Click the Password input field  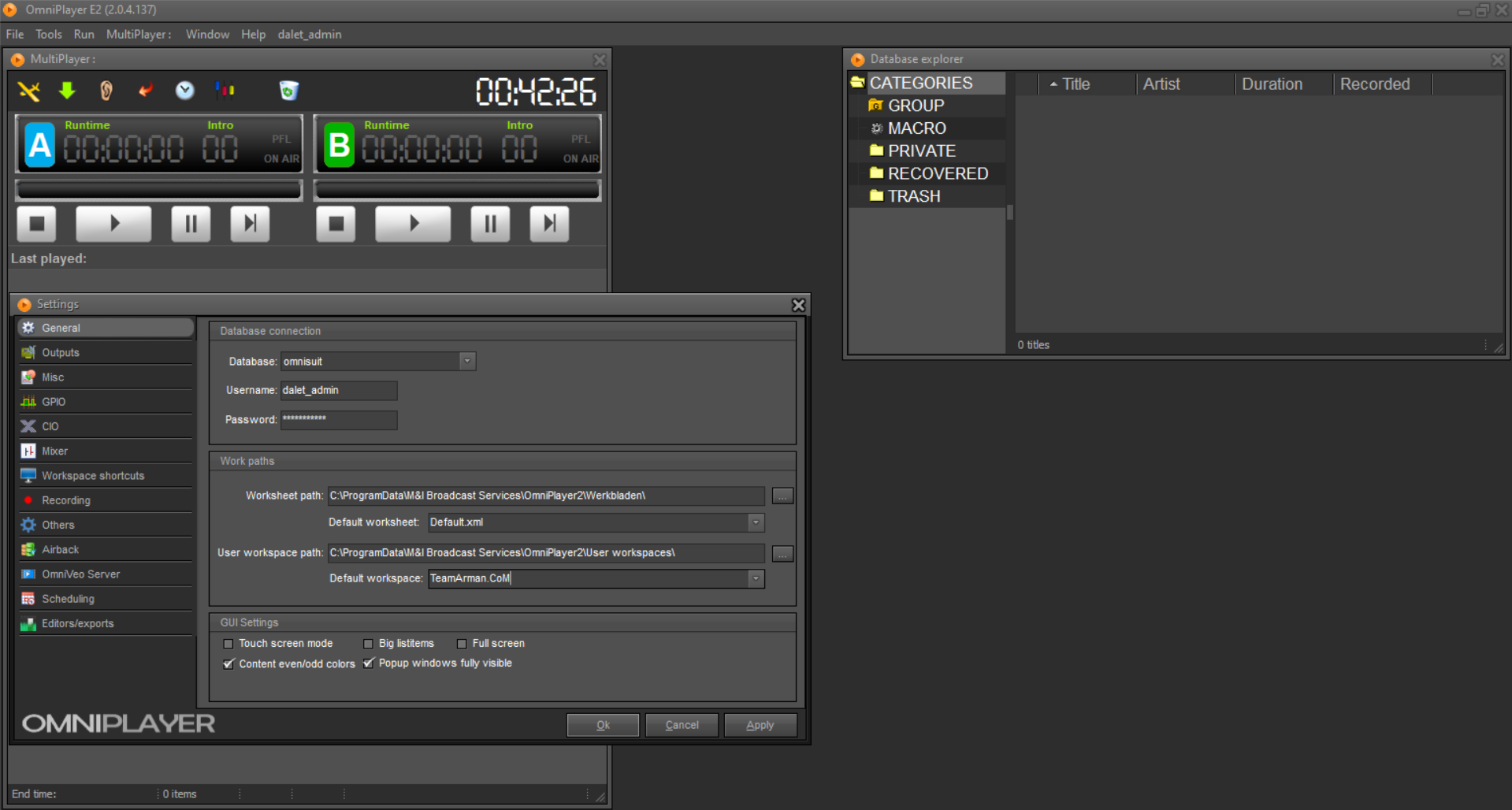coord(339,420)
